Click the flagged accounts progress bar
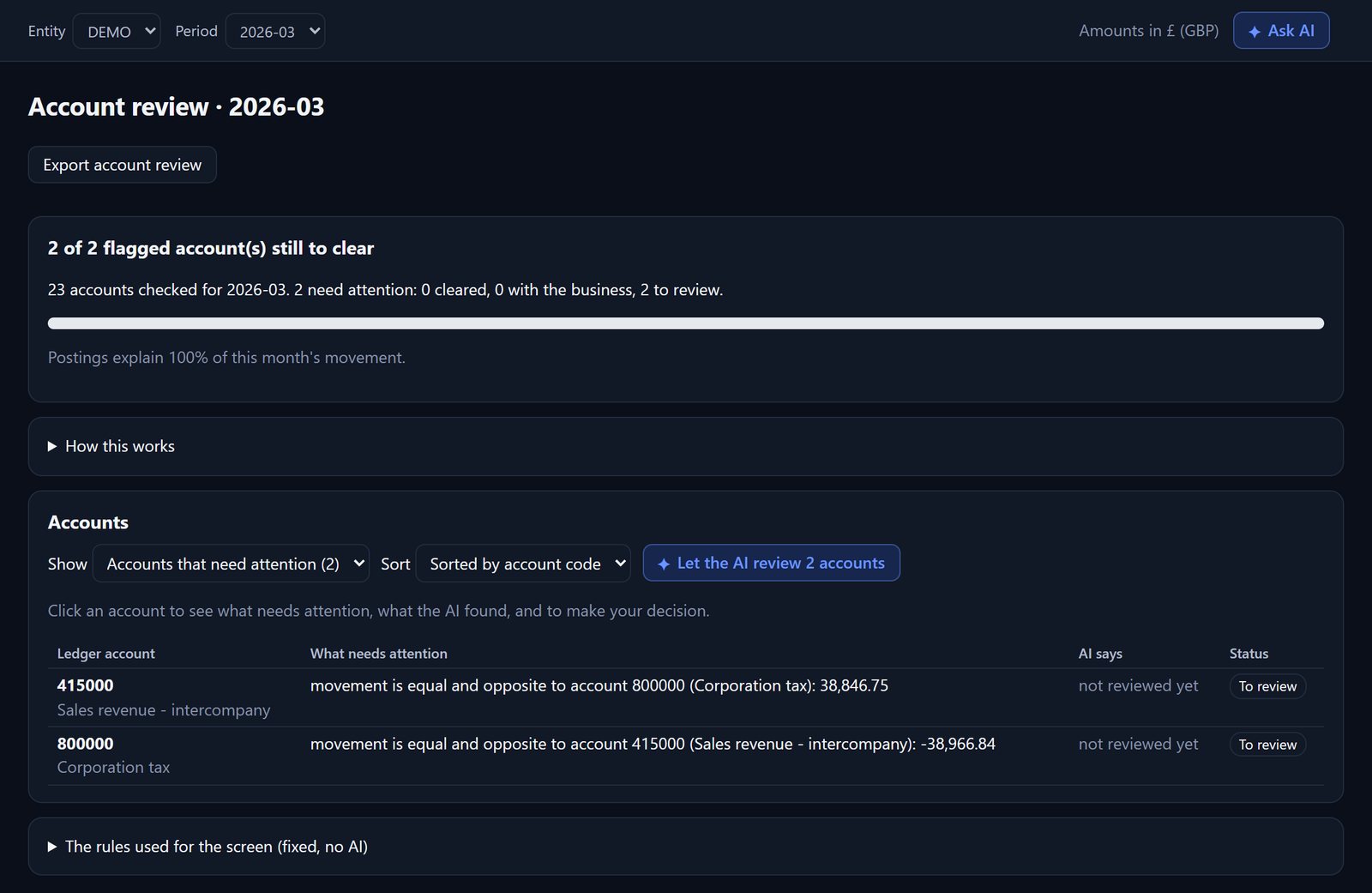Image resolution: width=1372 pixels, height=893 pixels. click(x=686, y=323)
